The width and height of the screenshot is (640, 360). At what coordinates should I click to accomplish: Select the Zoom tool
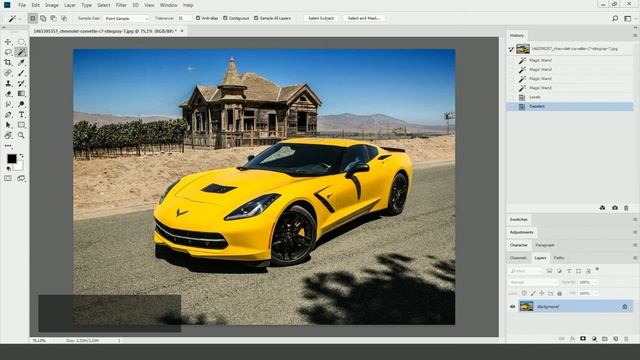coord(21,135)
